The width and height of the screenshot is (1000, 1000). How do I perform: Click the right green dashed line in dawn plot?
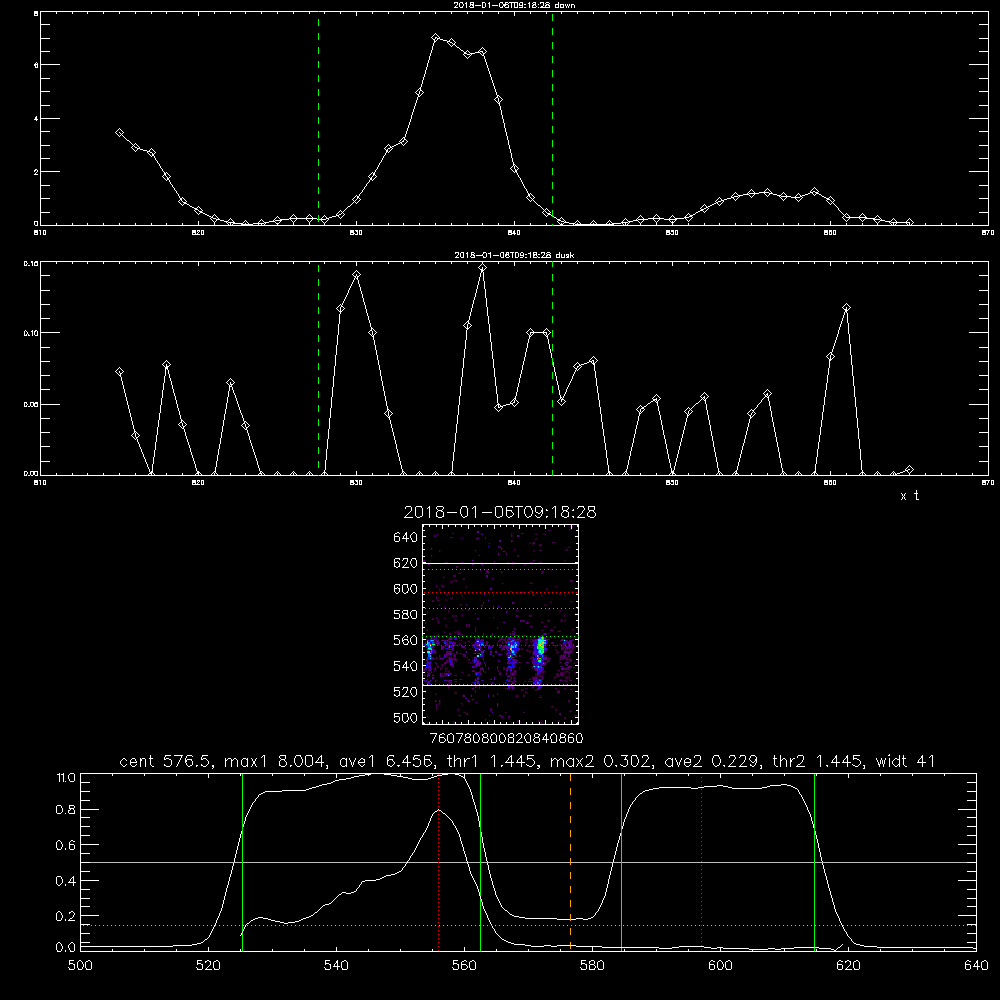tap(552, 118)
